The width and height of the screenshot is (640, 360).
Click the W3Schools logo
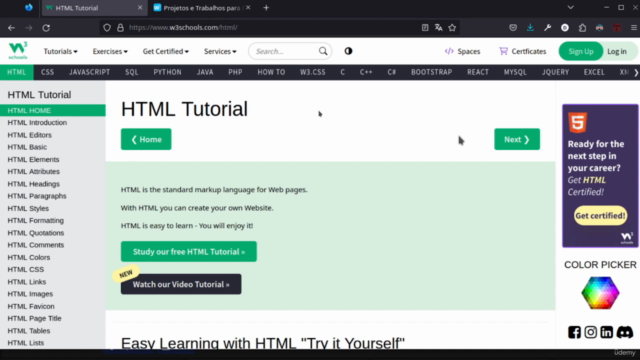click(18, 51)
